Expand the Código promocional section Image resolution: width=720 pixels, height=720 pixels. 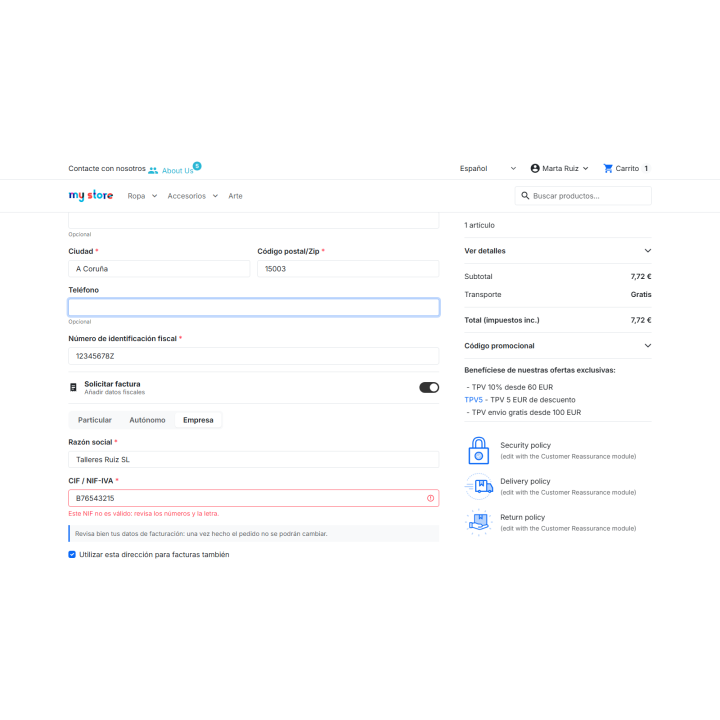click(x=558, y=346)
